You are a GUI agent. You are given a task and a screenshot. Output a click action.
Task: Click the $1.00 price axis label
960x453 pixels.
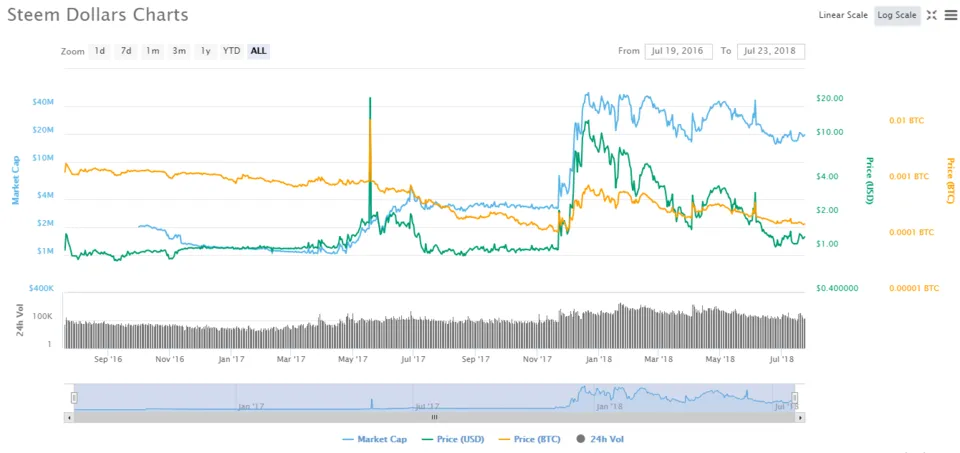(828, 244)
